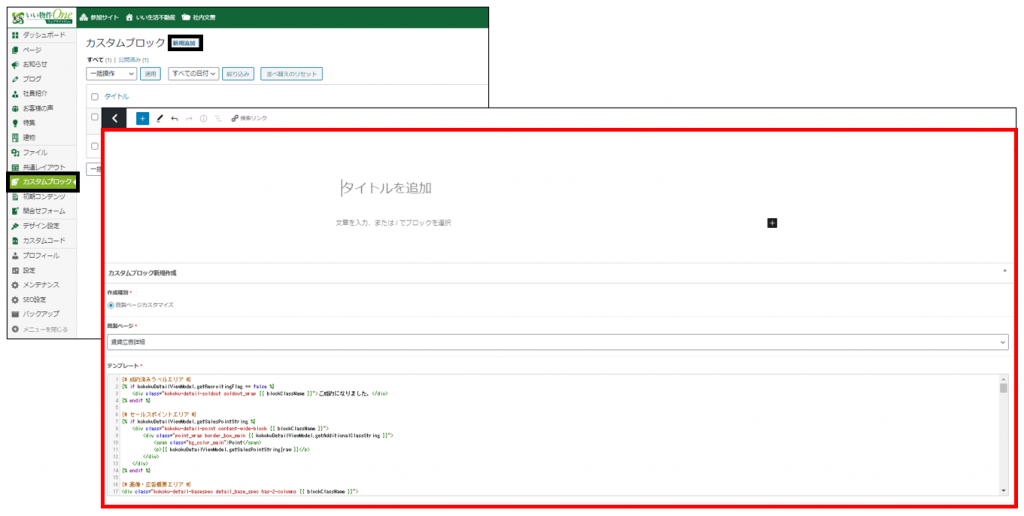This screenshot has height=516, width=1024.
Task: Open カスタムブロック in the sidebar menu
Action: [45, 182]
